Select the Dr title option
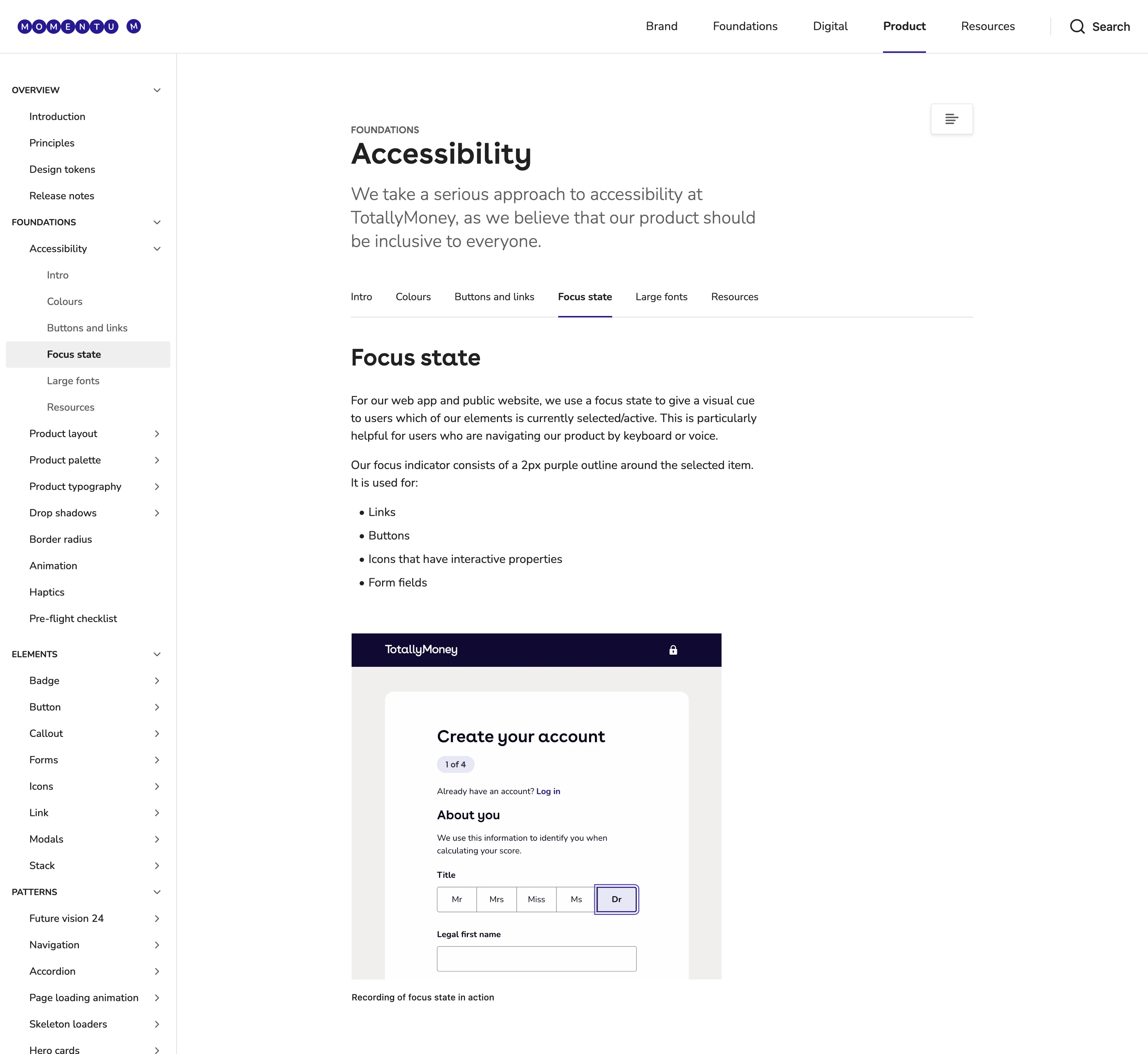This screenshot has width=1148, height=1054. pos(616,899)
